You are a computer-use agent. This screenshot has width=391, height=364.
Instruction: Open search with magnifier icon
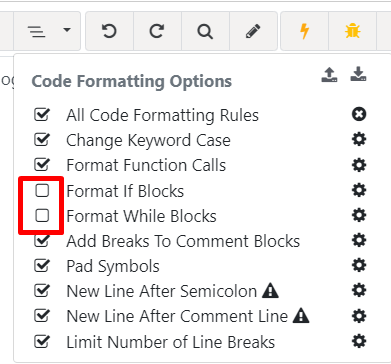pyautogui.click(x=205, y=32)
